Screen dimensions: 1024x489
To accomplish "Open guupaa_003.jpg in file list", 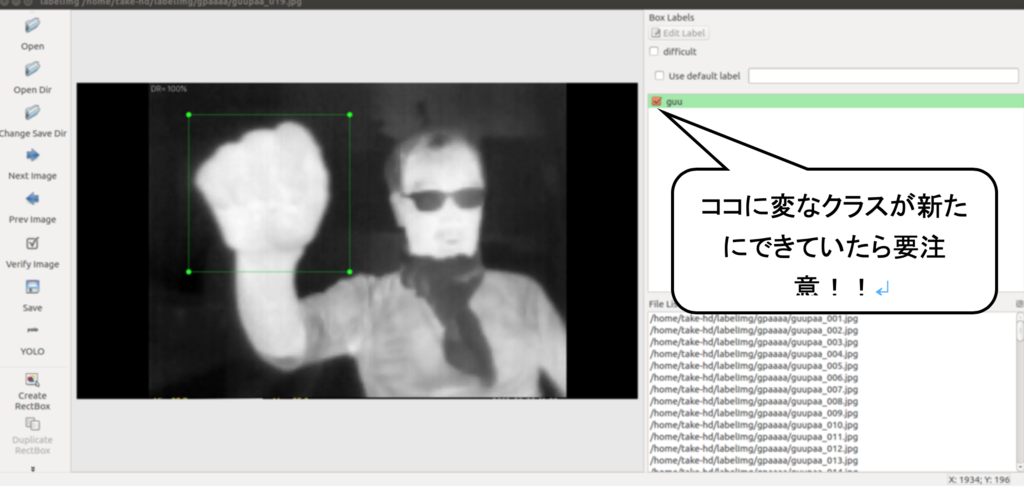I will 754,342.
